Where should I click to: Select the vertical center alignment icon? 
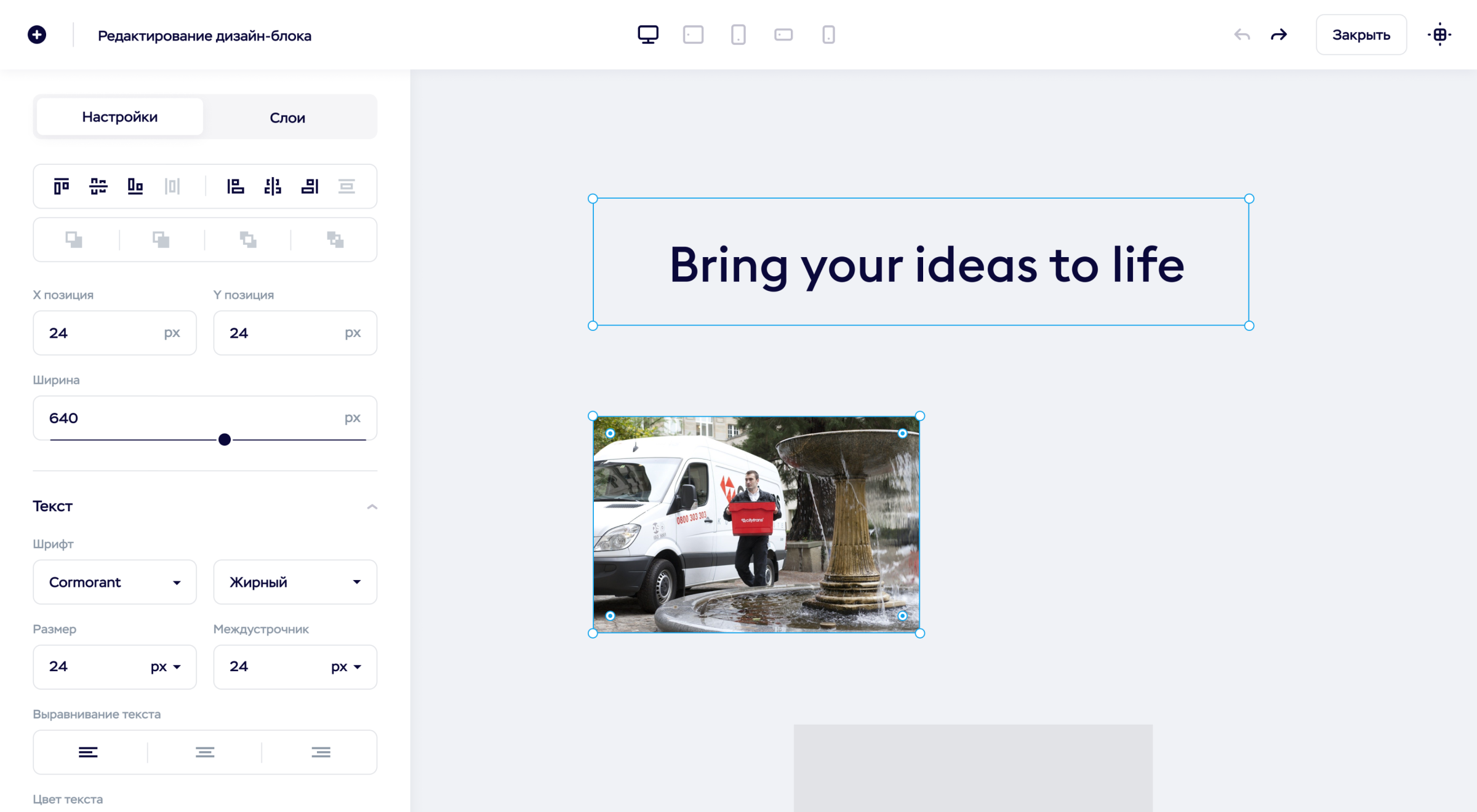pyautogui.click(x=98, y=186)
